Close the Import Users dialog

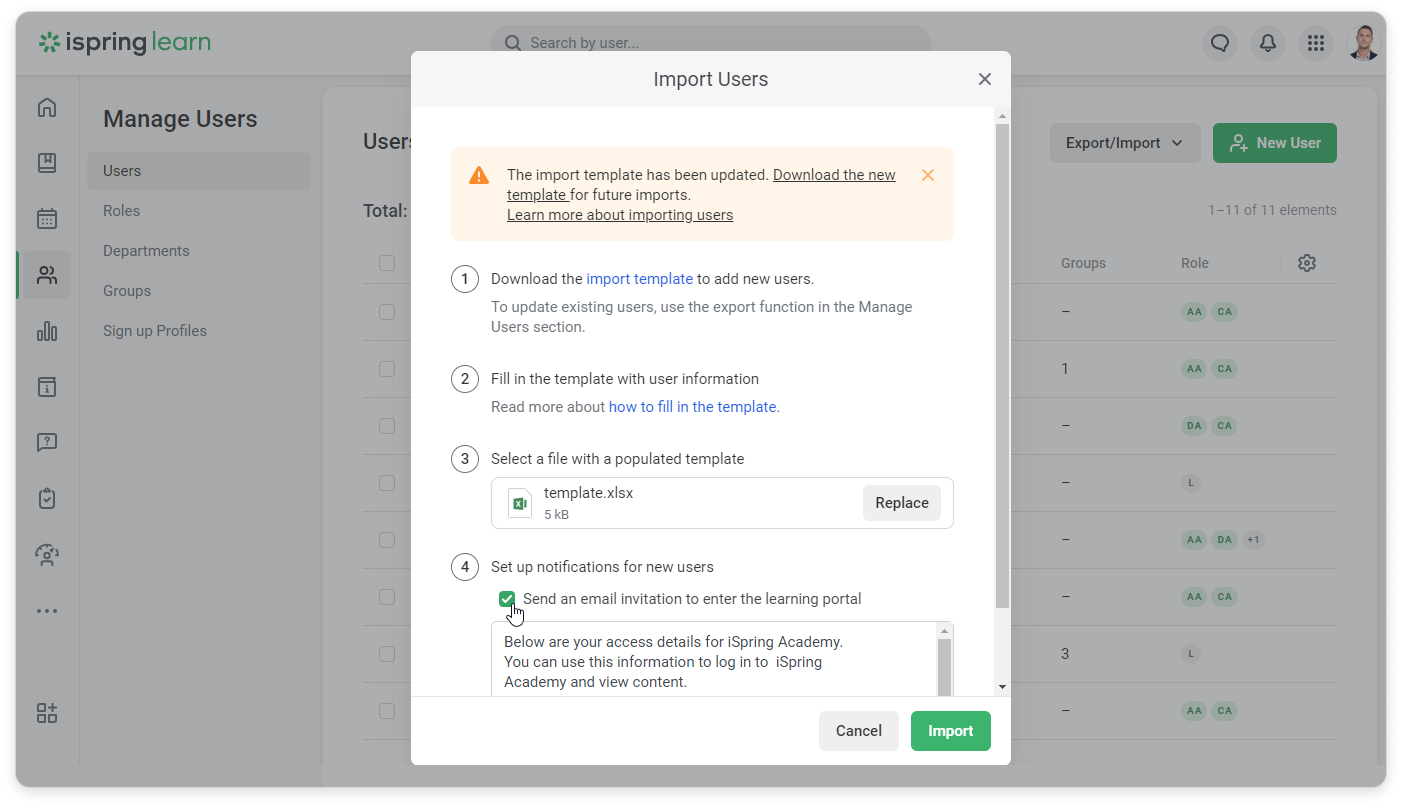coord(985,79)
